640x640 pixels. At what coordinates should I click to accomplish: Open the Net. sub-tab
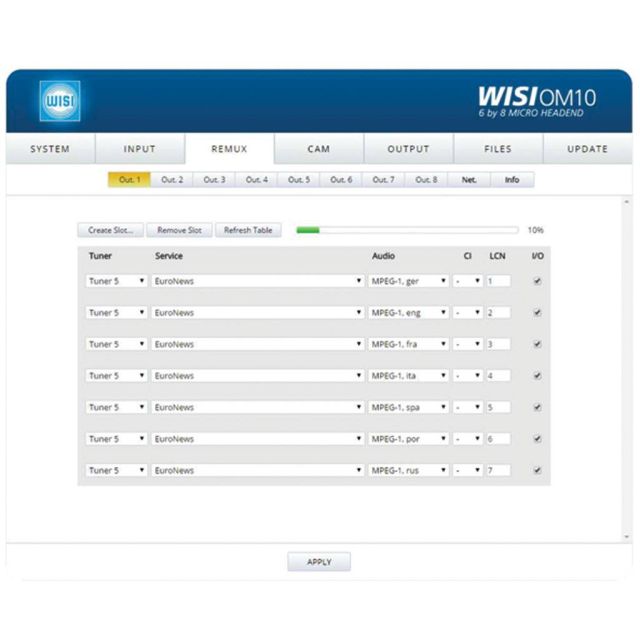469,180
